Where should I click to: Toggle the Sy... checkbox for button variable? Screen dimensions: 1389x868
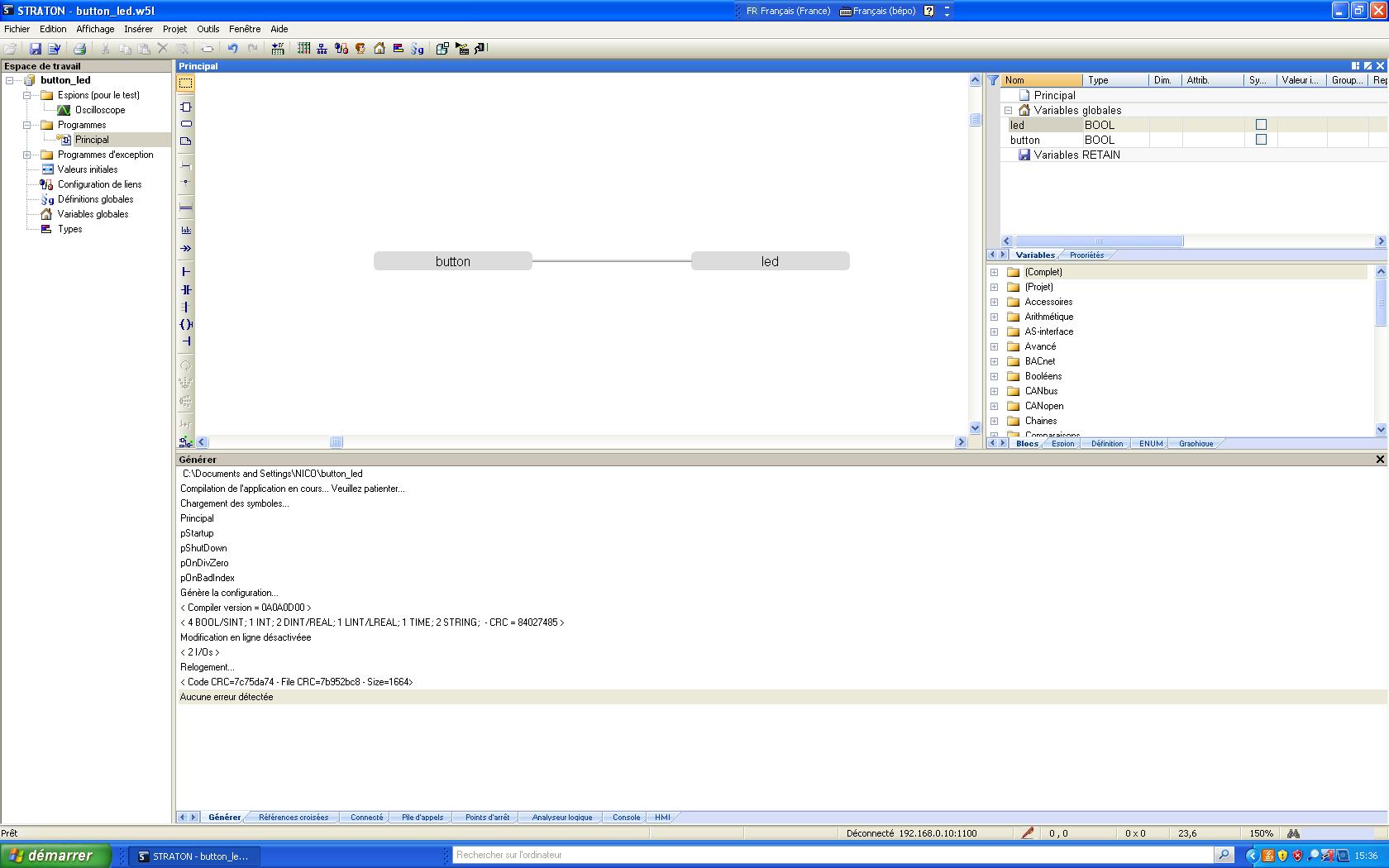tap(1261, 140)
